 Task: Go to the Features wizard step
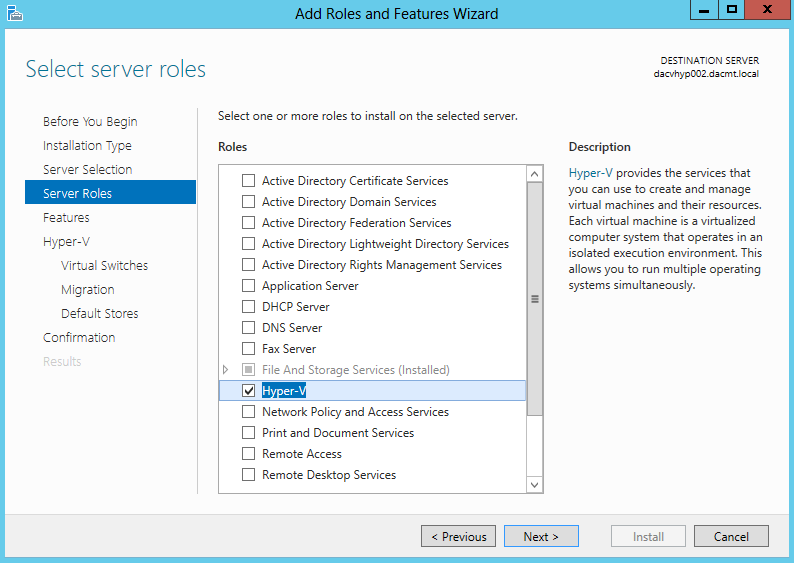(66, 217)
